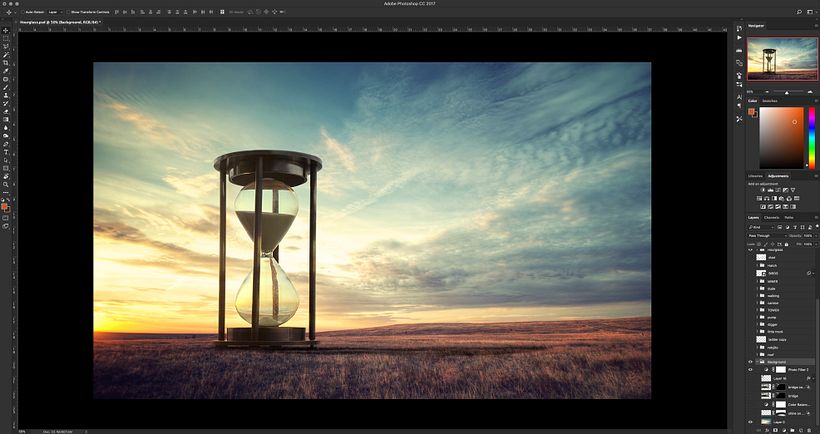Viewport: 820px width, 434px height.
Task: Delete layer with the trash icon
Action: [x=808, y=430]
